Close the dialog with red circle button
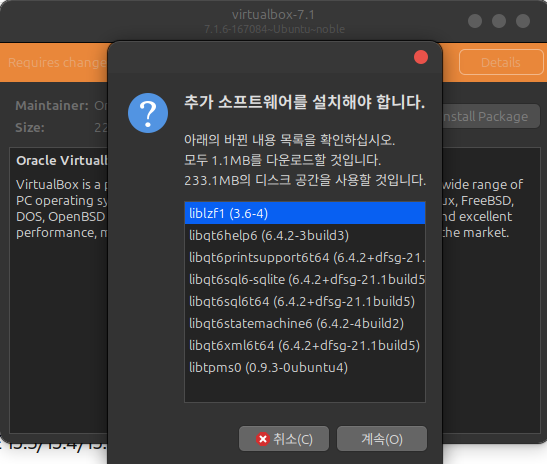547x464 pixels. [x=421, y=57]
